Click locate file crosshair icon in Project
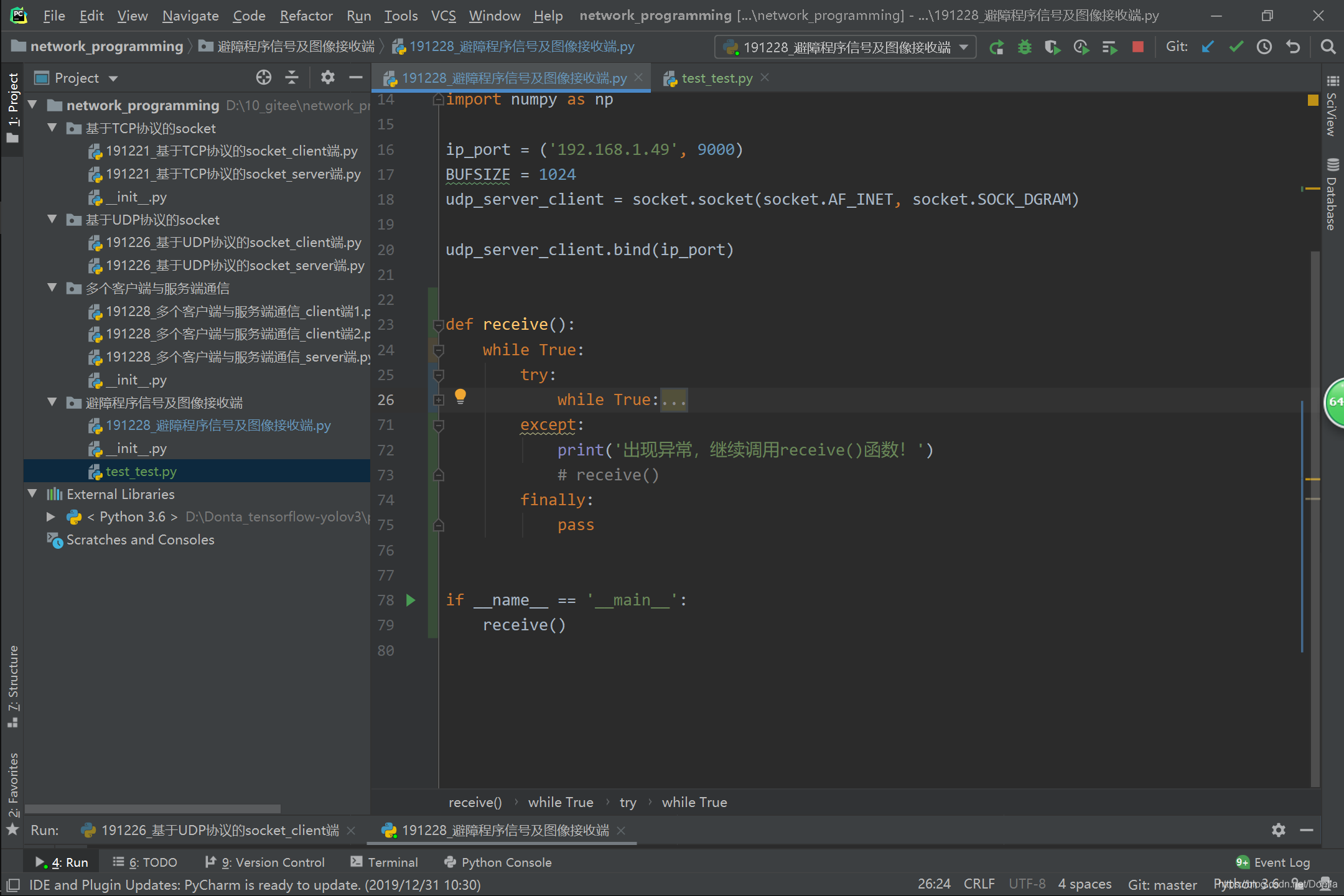 (263, 78)
